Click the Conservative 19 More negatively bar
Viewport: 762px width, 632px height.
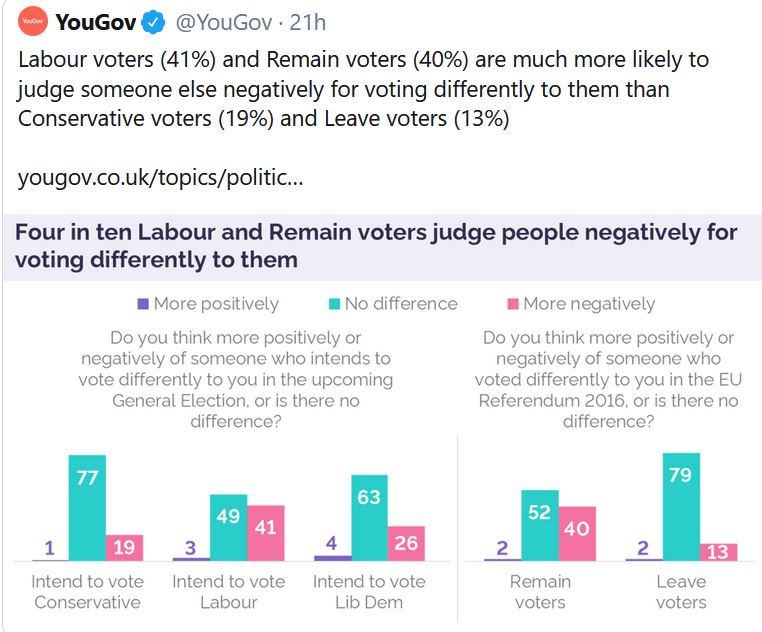click(x=124, y=548)
